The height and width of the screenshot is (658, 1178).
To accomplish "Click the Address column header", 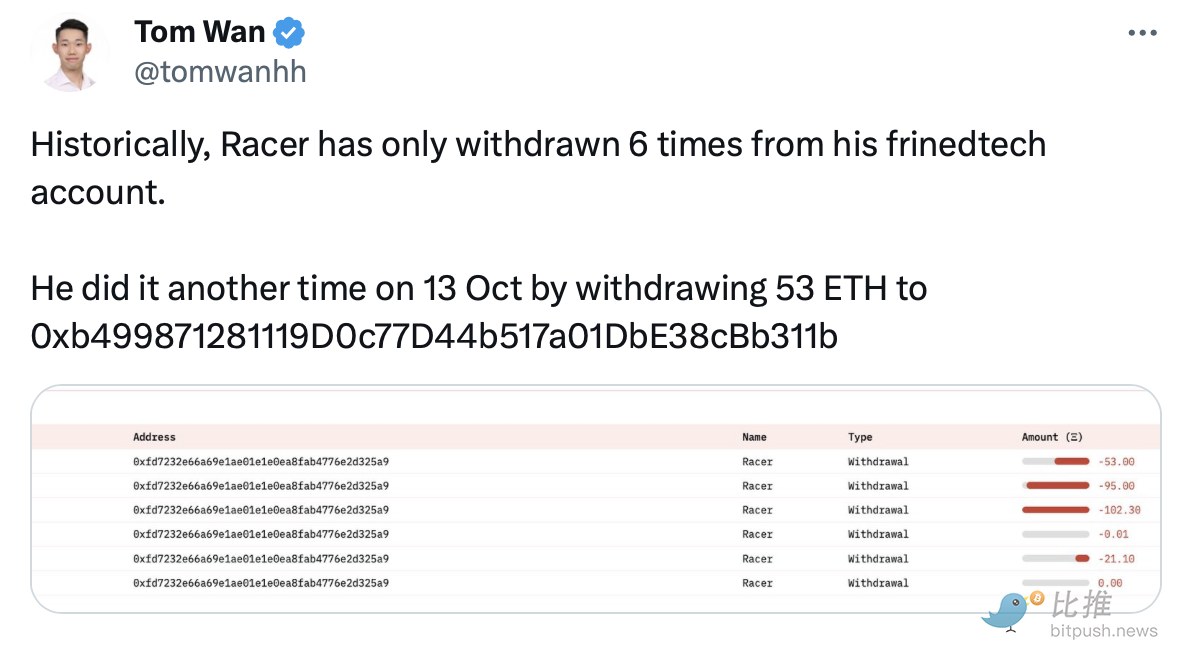I will (x=154, y=437).
